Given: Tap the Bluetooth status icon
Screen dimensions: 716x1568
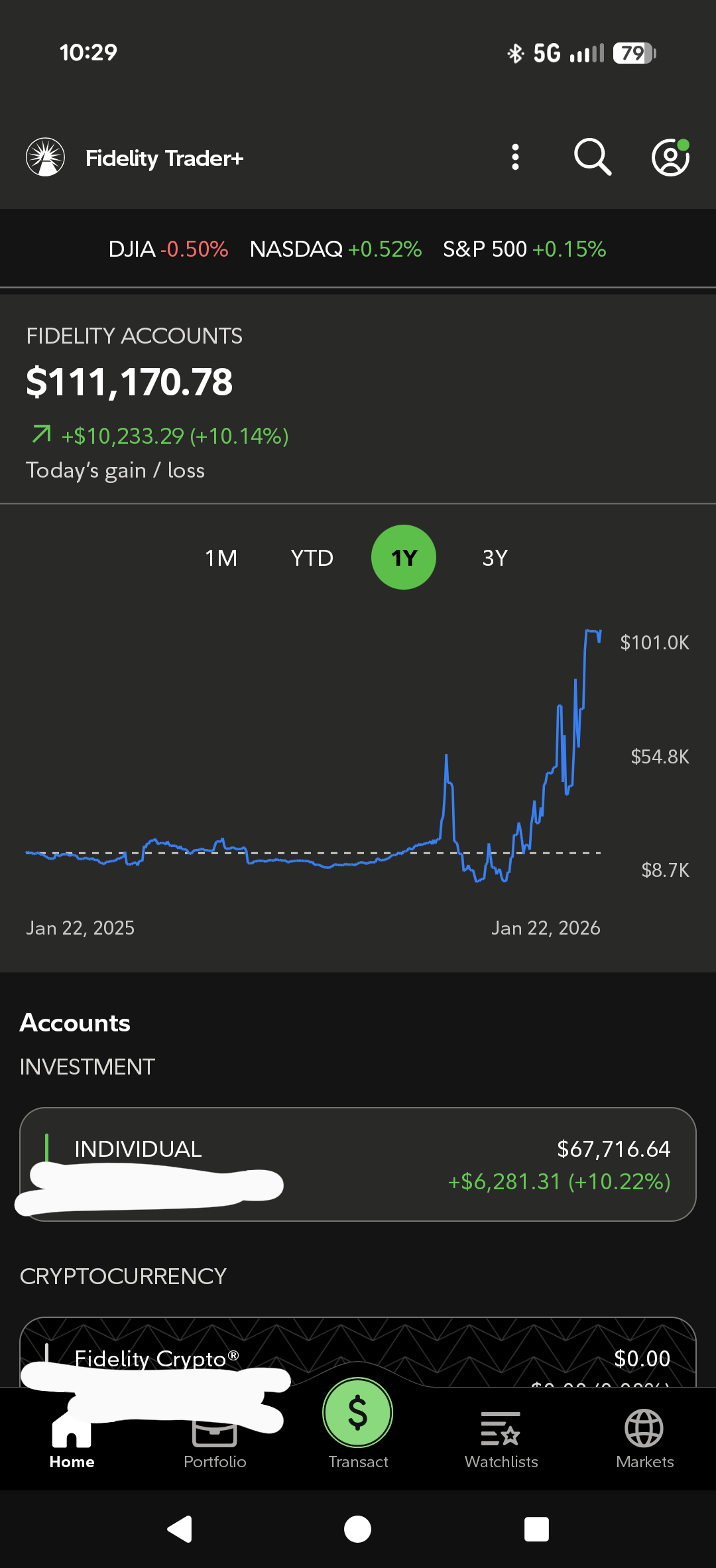Looking at the screenshot, I should point(515,52).
